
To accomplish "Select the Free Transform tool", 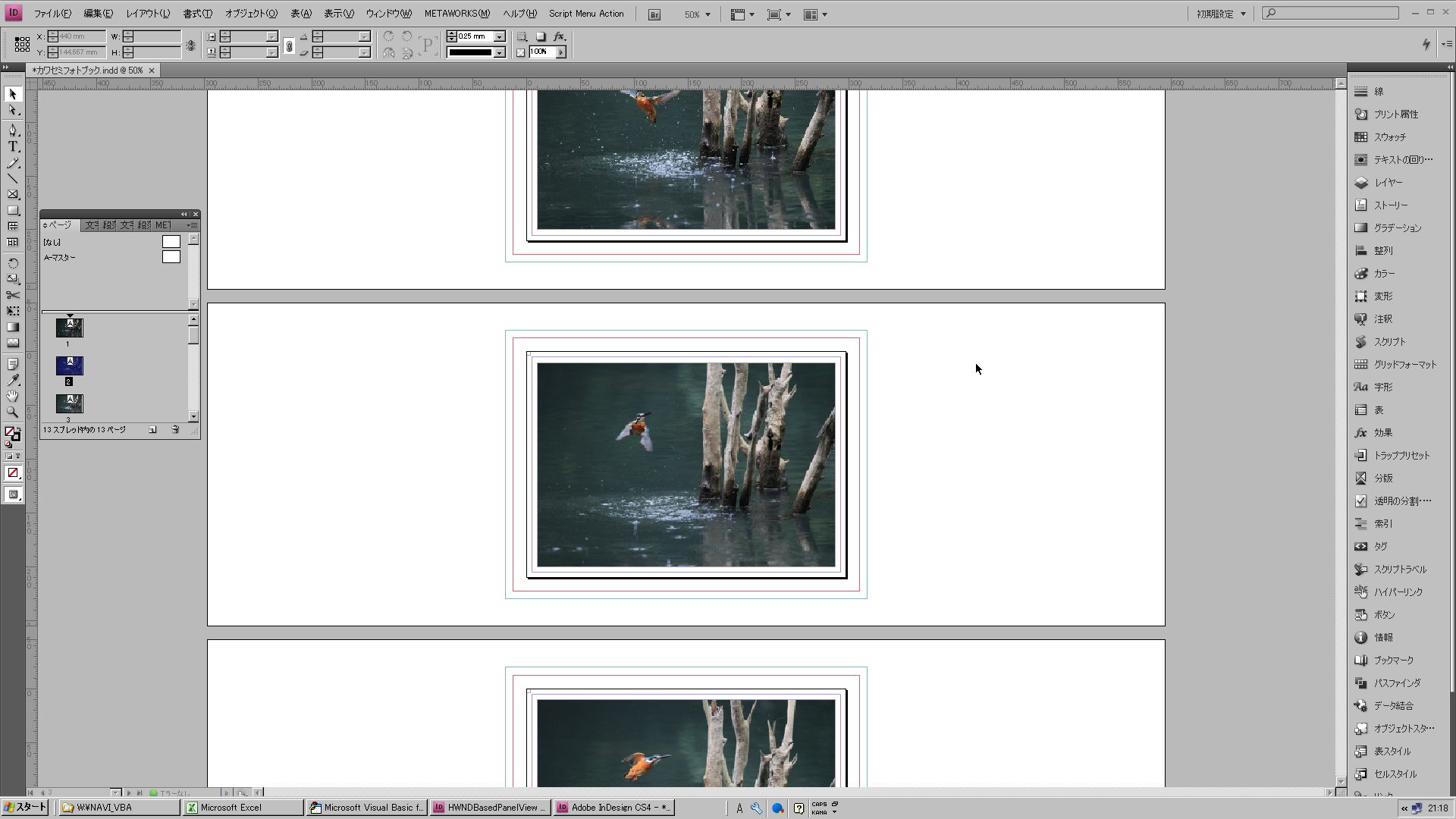I will 13,311.
